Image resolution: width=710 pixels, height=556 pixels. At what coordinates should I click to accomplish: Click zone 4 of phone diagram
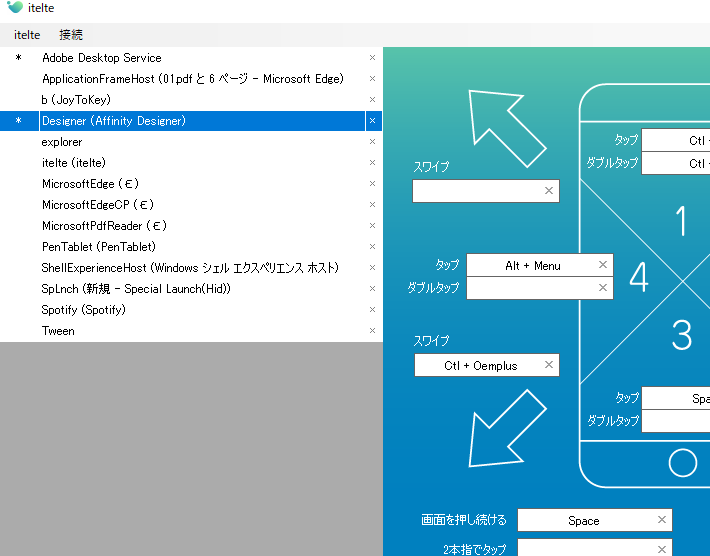[x=639, y=277]
